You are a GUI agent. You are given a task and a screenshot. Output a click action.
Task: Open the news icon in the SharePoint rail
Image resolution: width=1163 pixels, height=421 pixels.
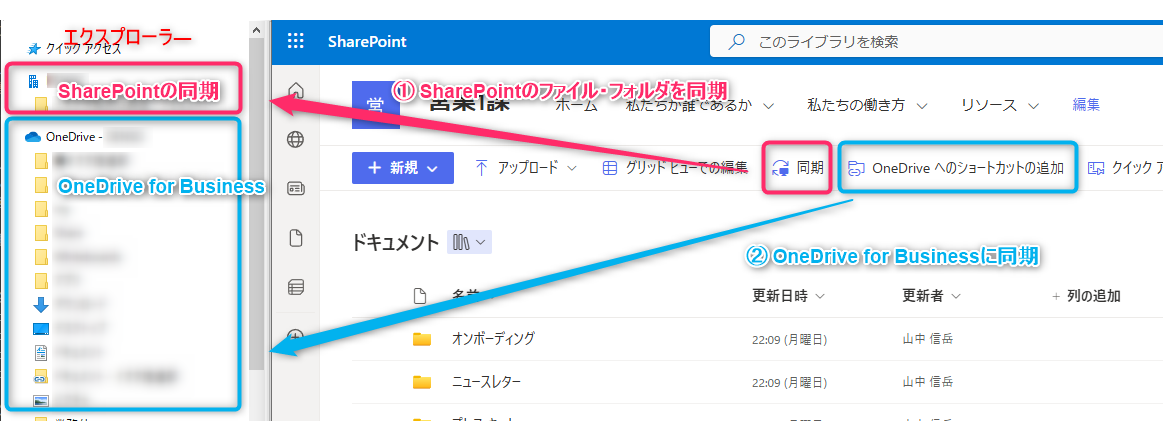tap(296, 188)
